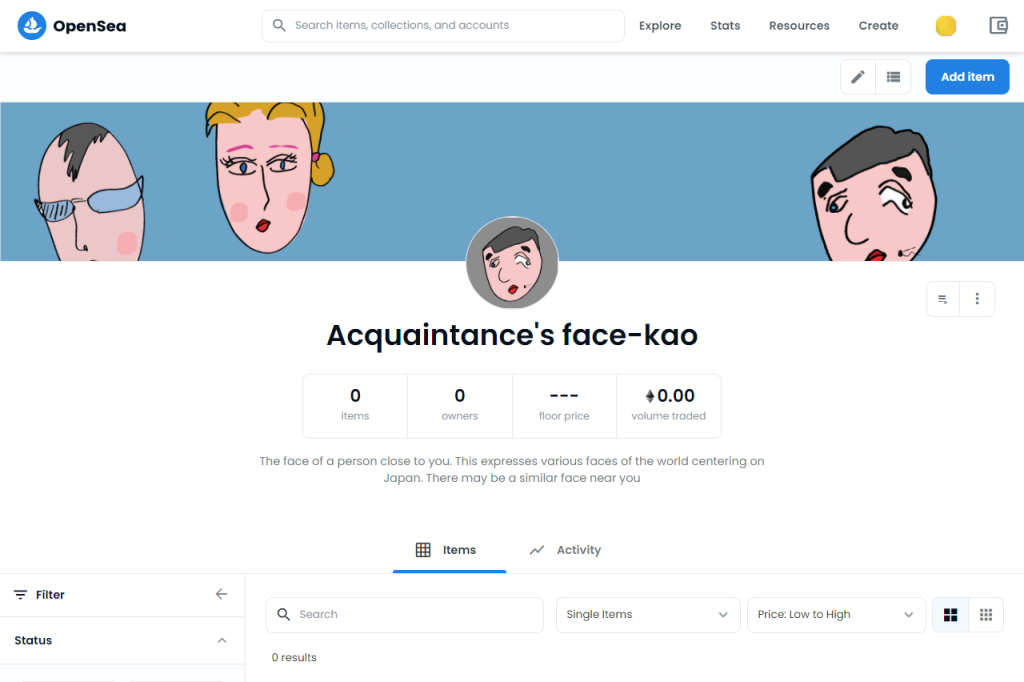Switch to large grid view
This screenshot has height=682, width=1024.
[x=950, y=615]
